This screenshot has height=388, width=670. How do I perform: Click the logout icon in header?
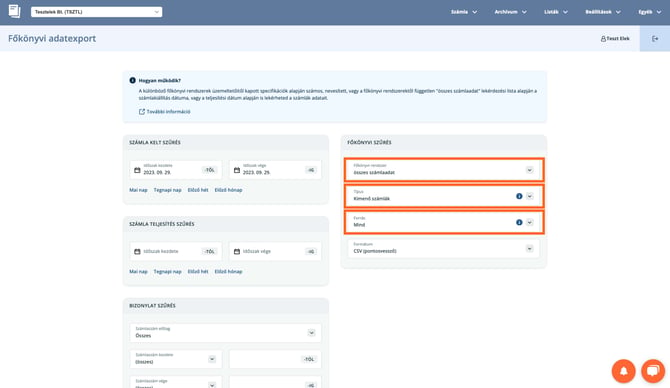655,38
